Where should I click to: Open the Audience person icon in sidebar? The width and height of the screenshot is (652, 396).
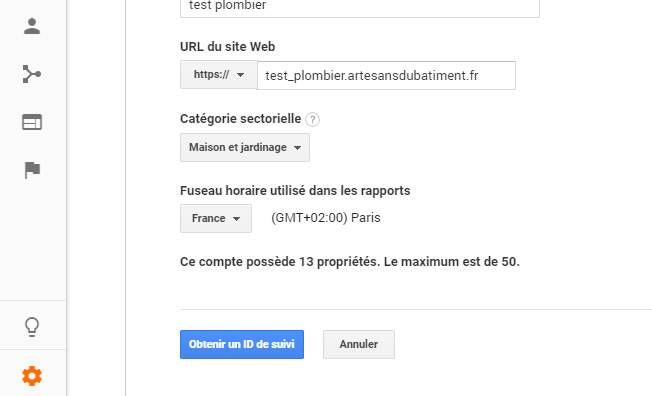32,26
